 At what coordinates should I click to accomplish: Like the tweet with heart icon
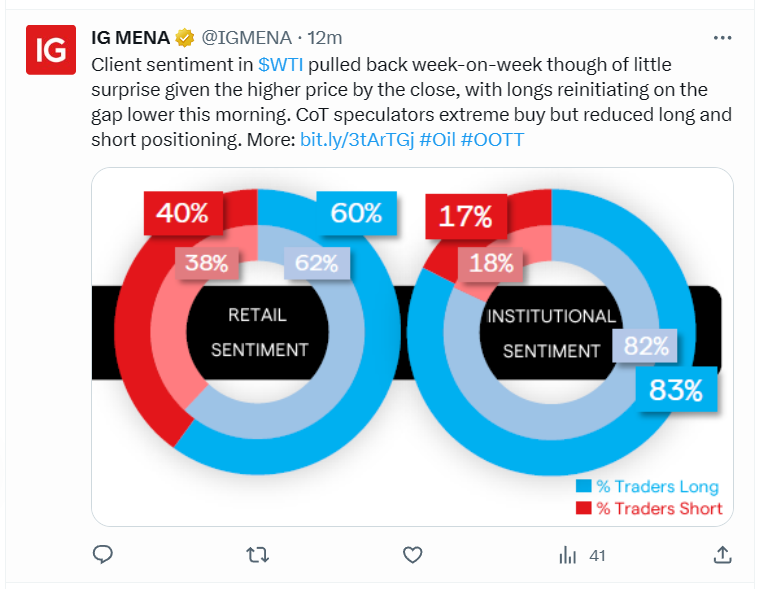coord(412,554)
